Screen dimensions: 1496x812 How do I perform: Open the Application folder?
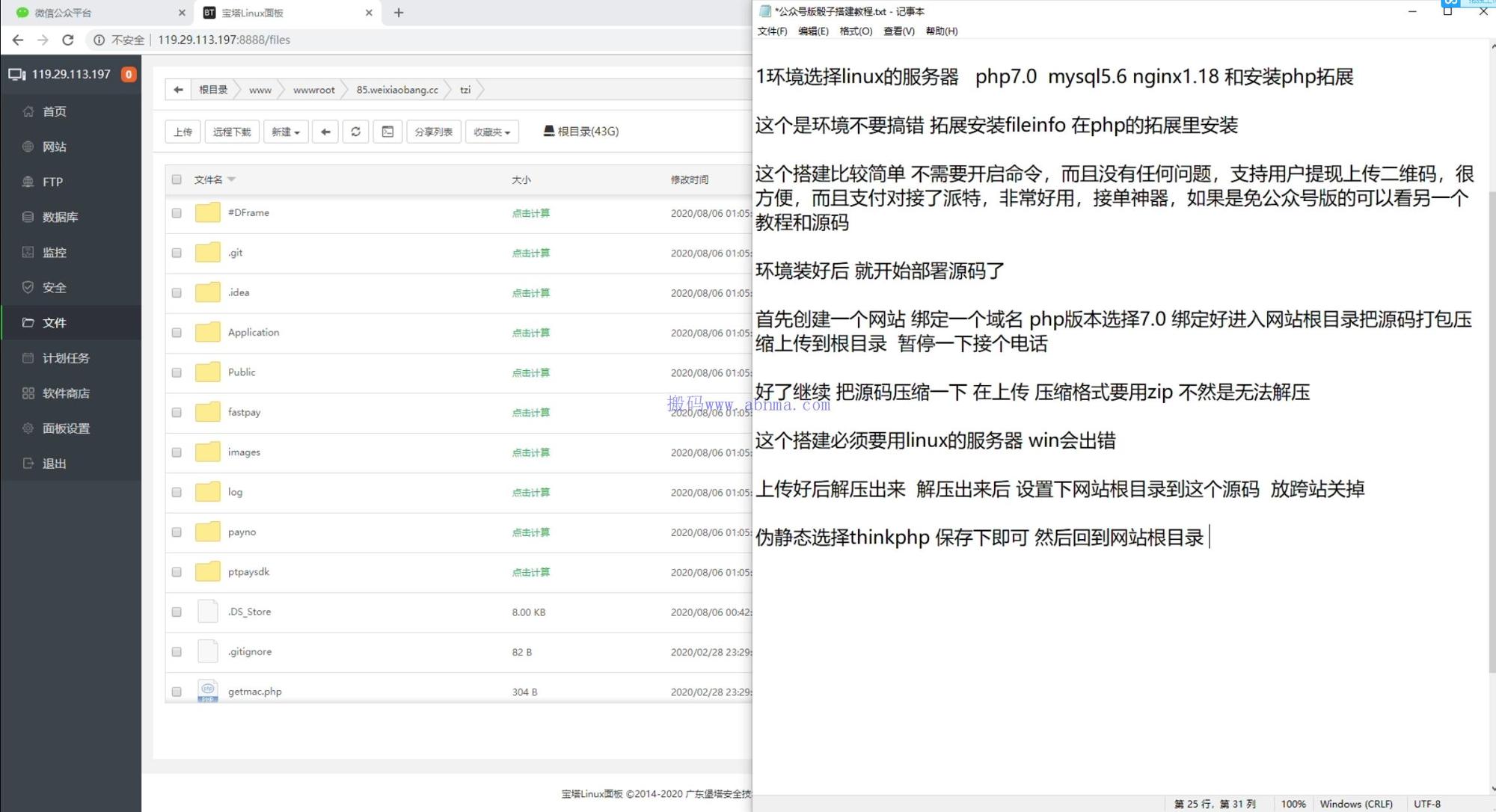253,332
